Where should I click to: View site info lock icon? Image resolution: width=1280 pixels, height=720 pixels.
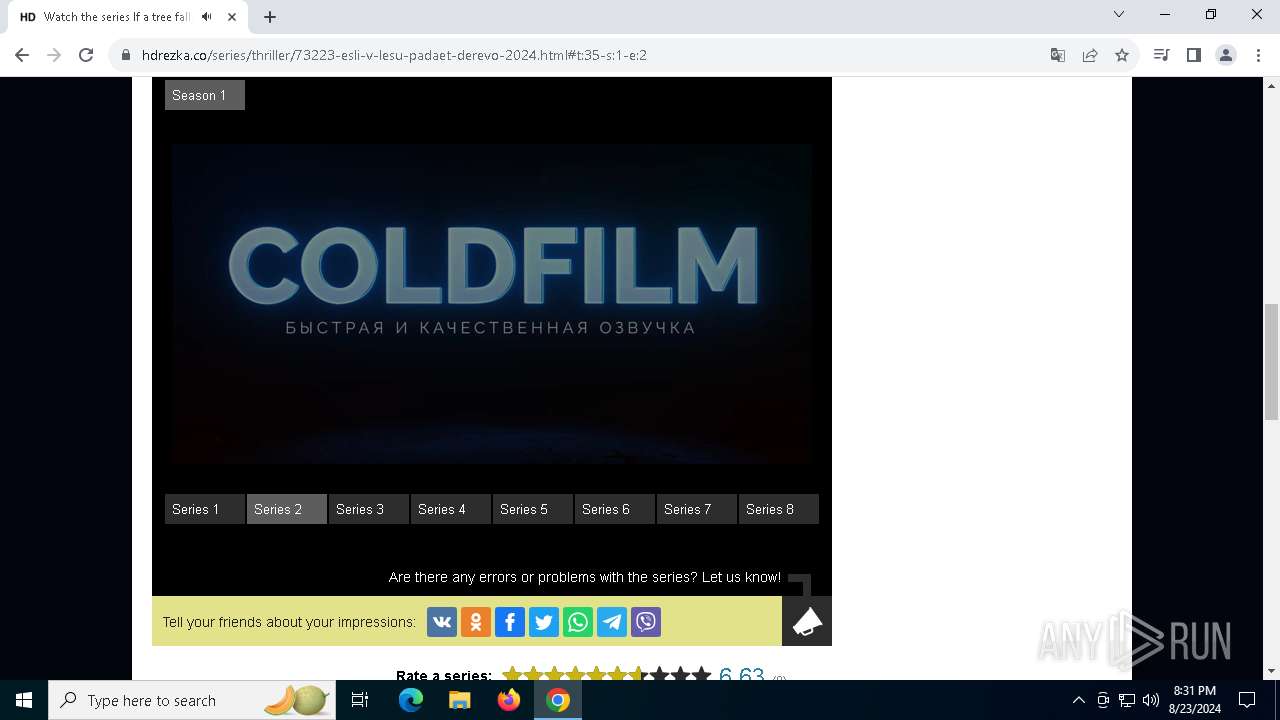126,55
